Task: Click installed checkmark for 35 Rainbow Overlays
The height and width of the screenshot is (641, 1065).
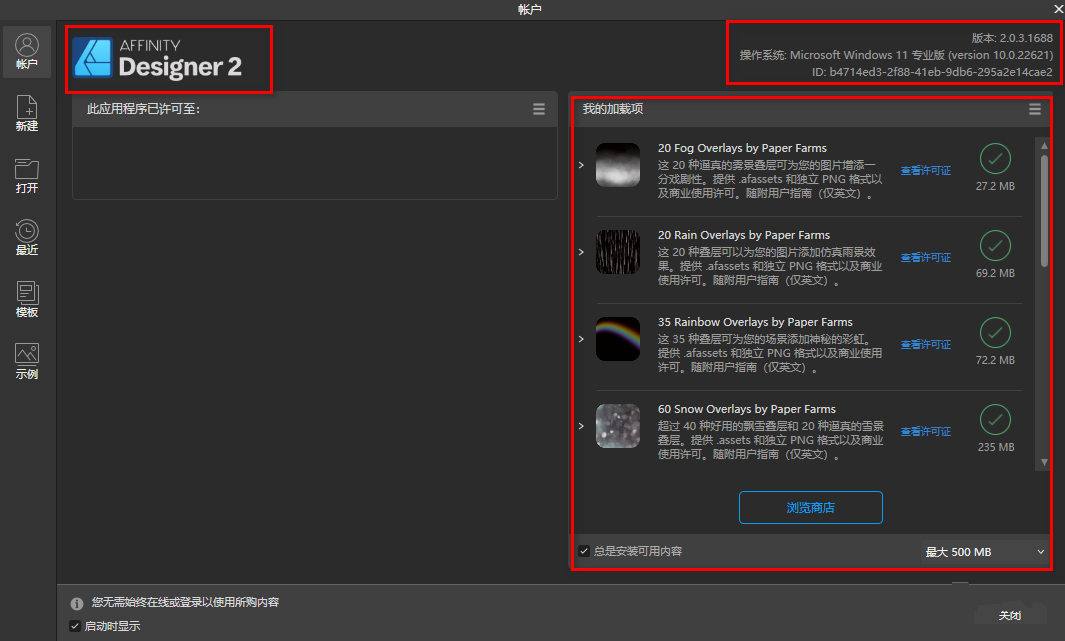Action: 995,333
